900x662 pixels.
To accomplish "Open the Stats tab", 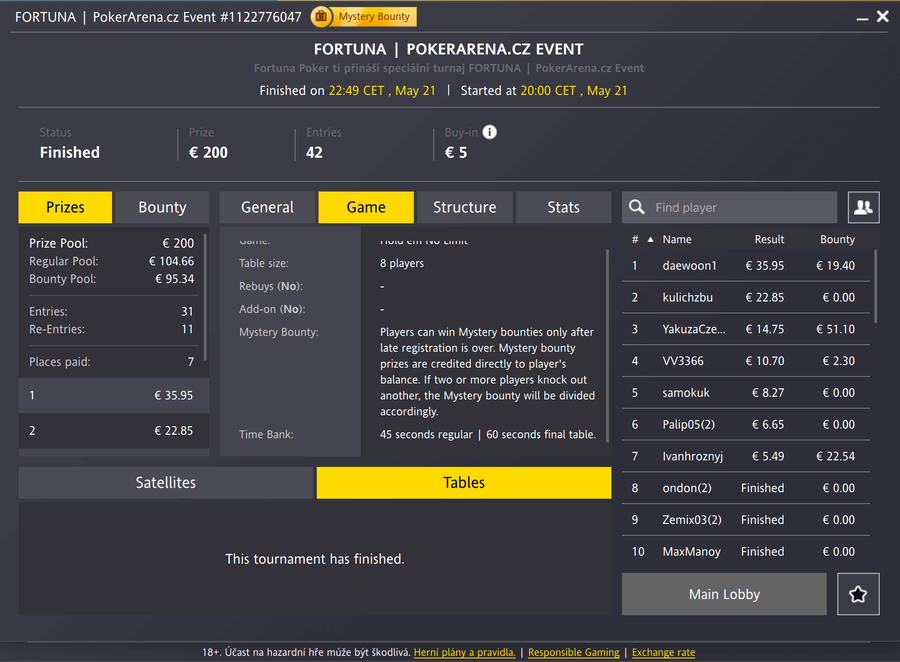I will [564, 207].
